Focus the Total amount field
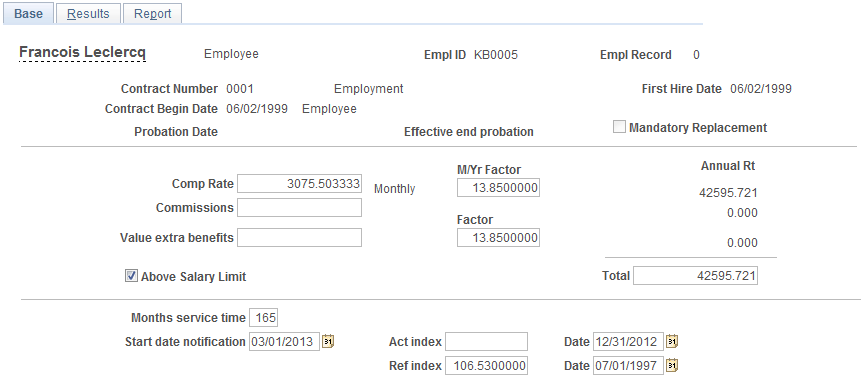 695,276
